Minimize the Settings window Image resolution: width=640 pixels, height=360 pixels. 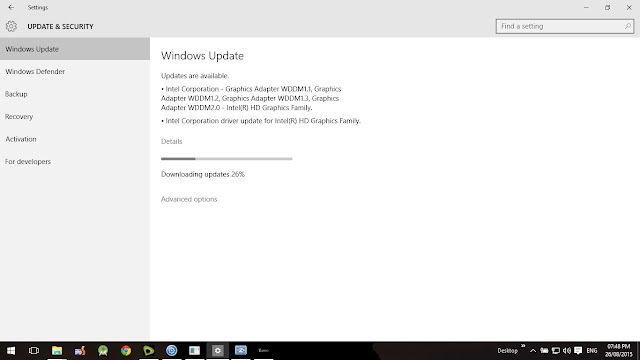pyautogui.click(x=586, y=7)
